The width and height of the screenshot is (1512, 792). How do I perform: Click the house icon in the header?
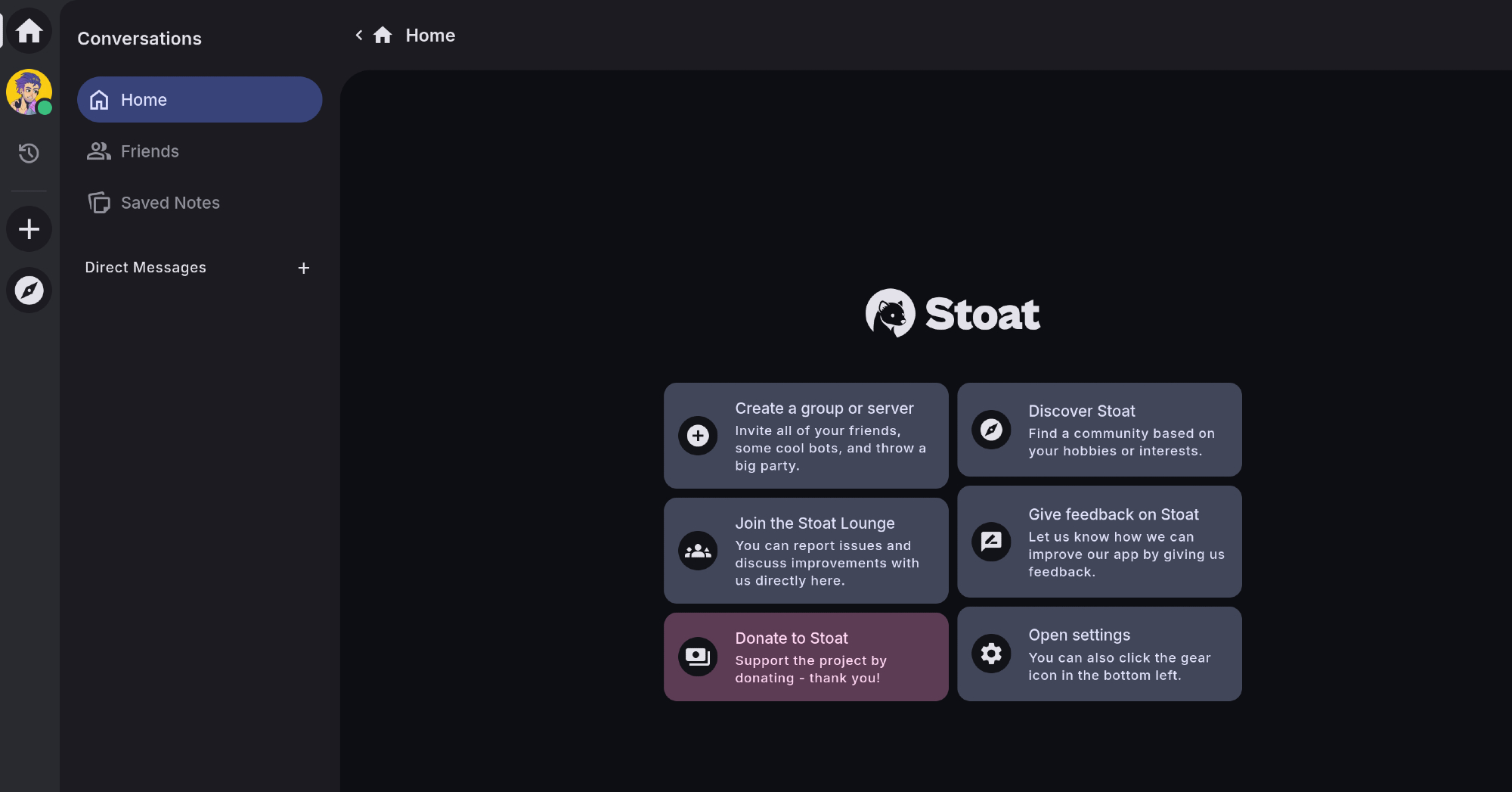coord(383,36)
